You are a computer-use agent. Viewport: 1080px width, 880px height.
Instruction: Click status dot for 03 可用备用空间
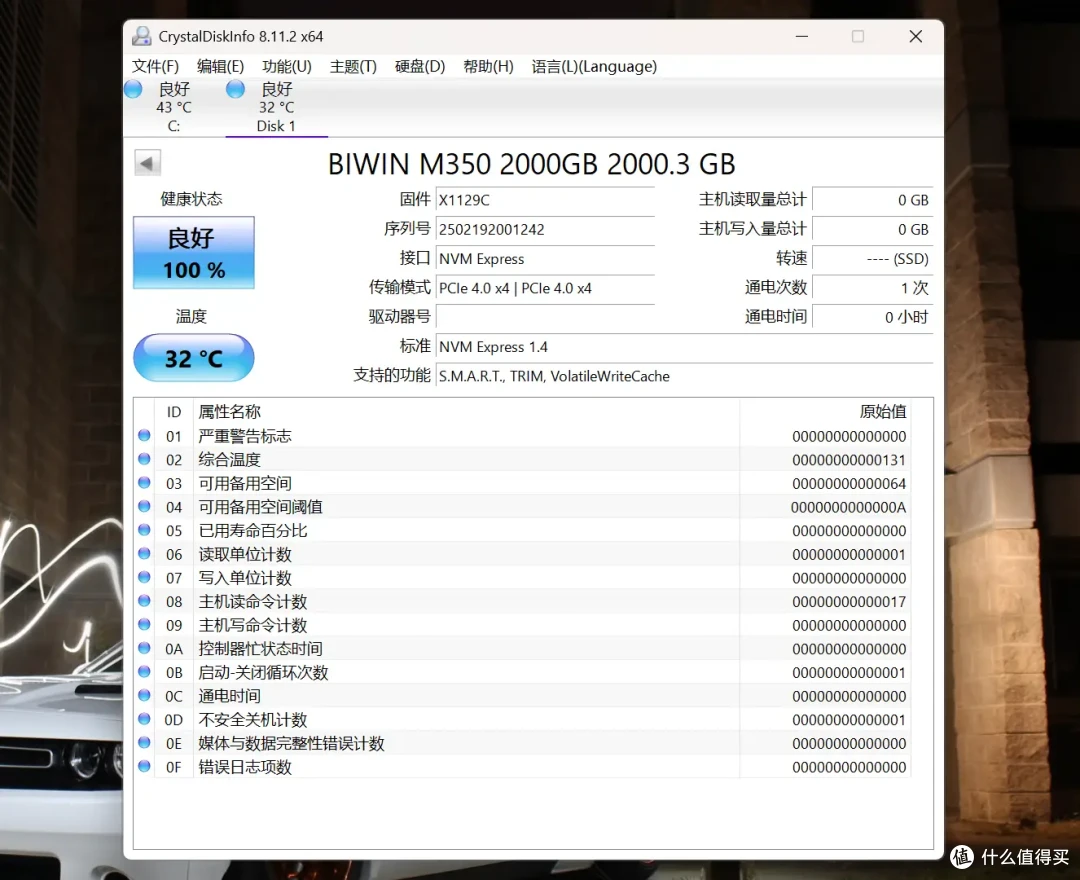144,483
